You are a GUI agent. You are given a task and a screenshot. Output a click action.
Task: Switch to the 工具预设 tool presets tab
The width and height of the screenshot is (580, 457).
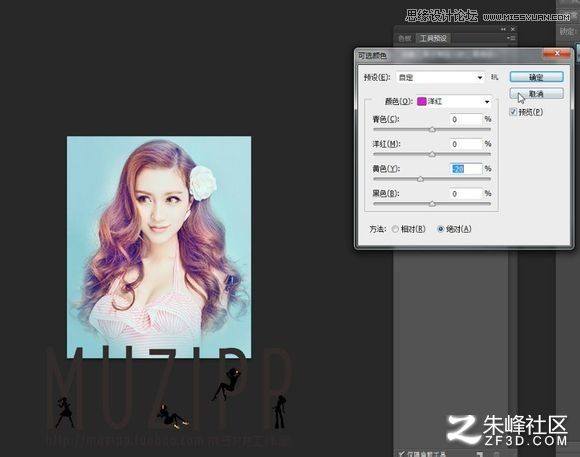433,38
